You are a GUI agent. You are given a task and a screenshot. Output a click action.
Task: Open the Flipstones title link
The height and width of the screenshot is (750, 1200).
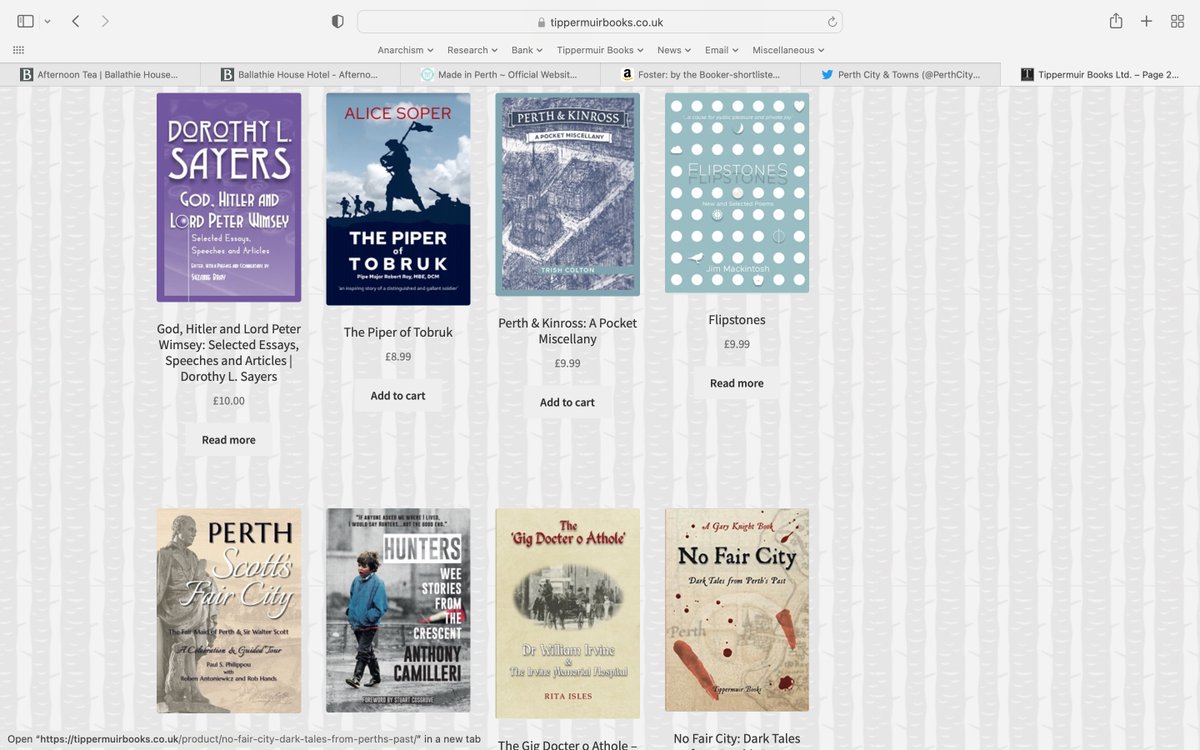coord(737,320)
